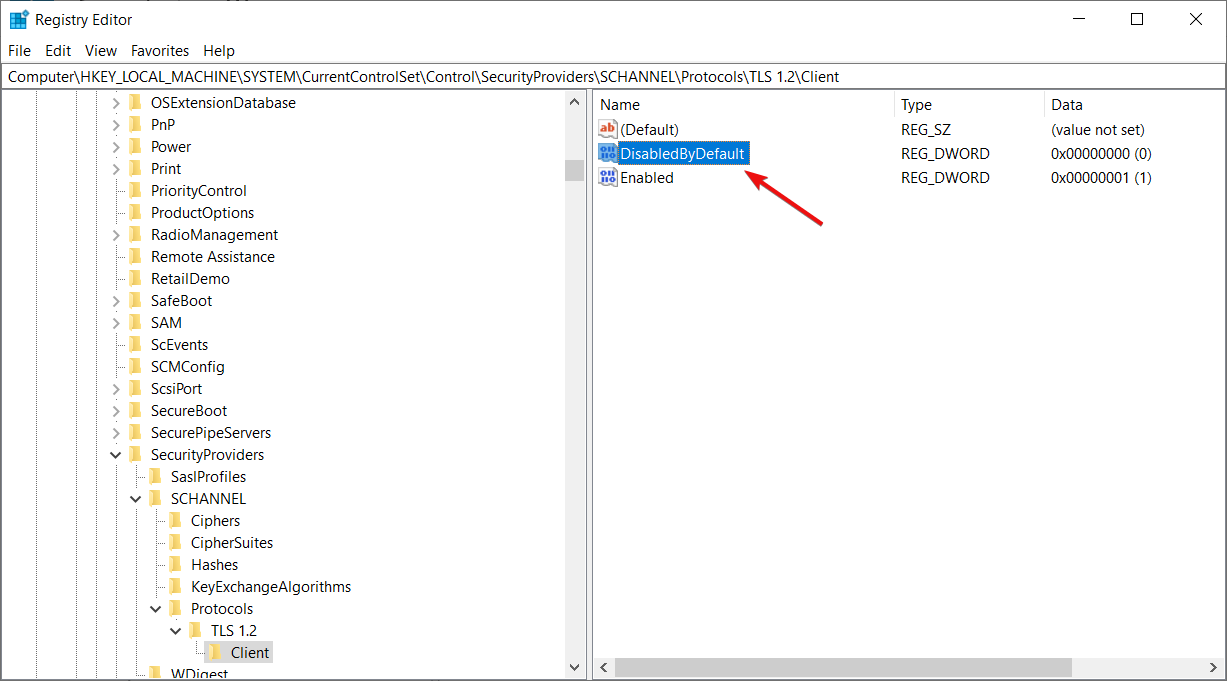Click the ScsiPort folder icon
Viewport: 1227px width, 681px height.
(135, 388)
